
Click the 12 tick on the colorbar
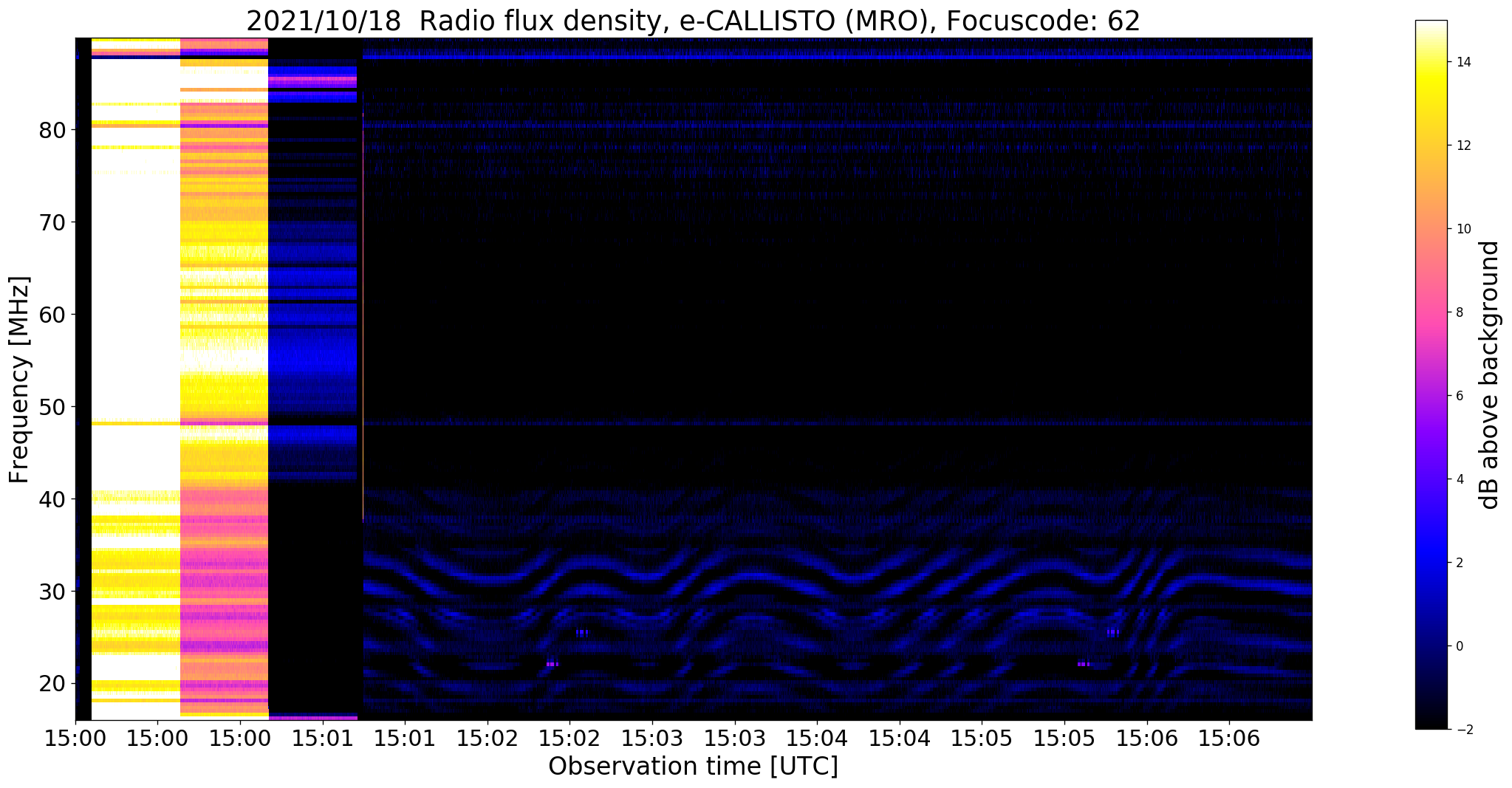(1463, 145)
